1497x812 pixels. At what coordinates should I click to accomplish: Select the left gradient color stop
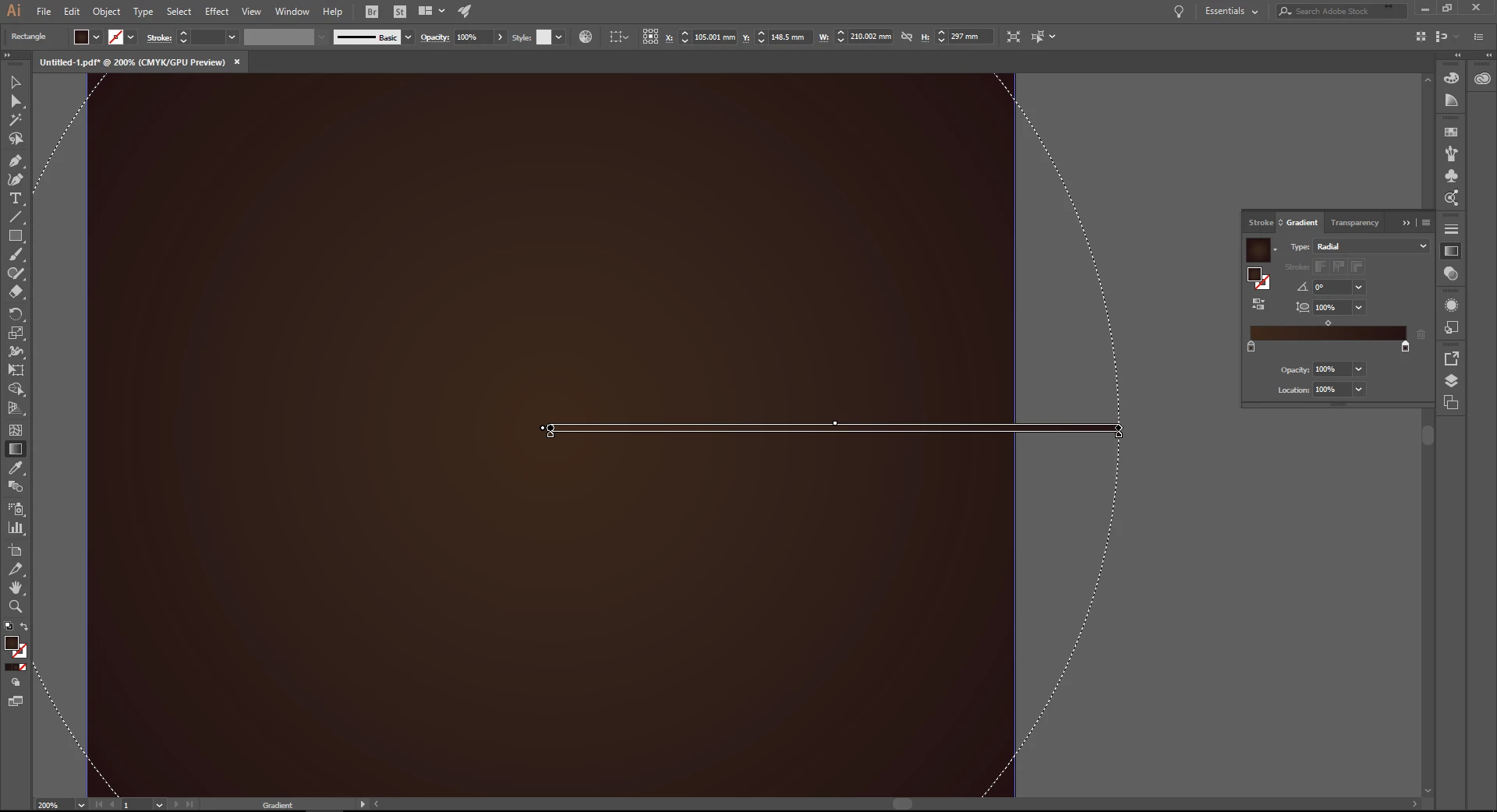point(1251,347)
